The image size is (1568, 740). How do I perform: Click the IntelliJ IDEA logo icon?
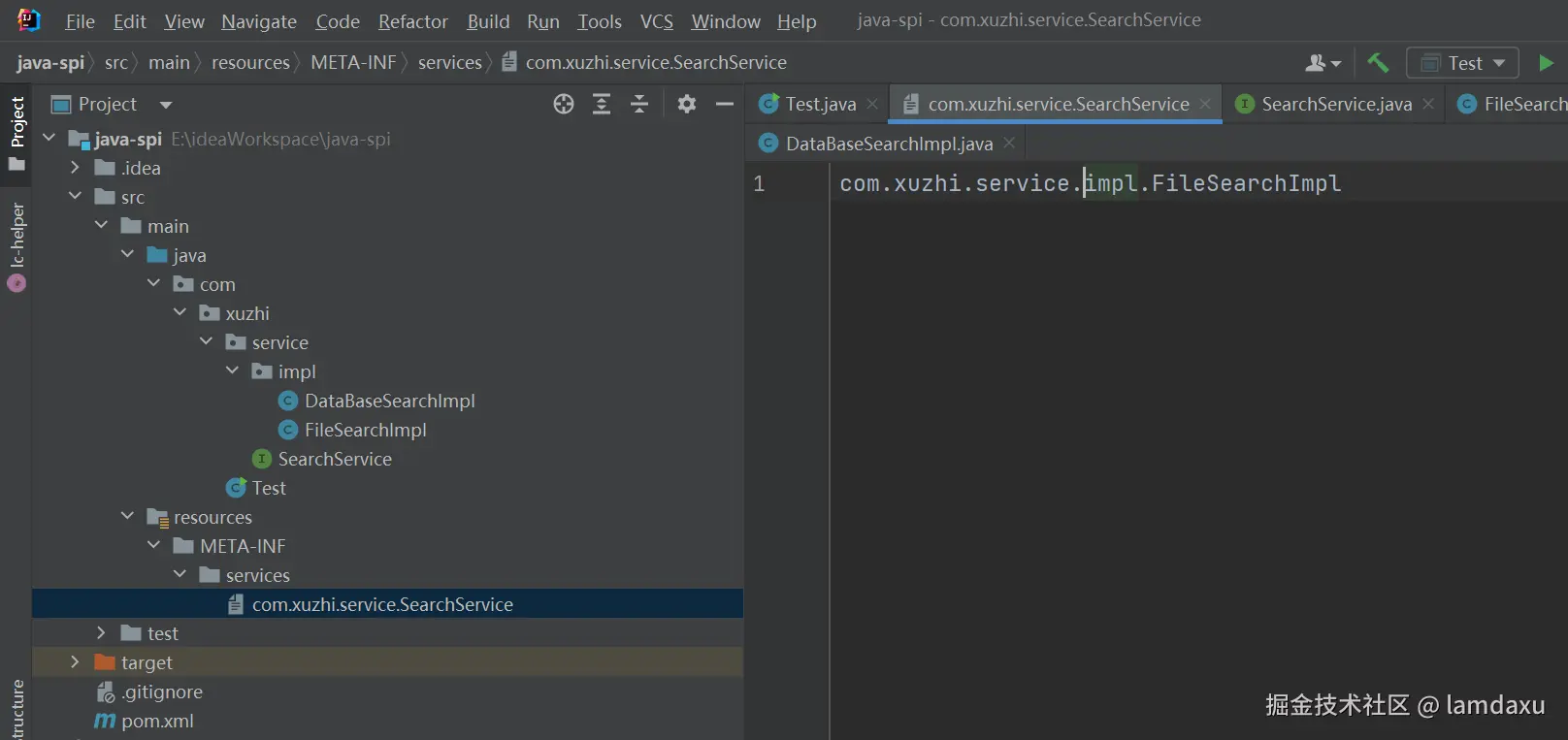[x=28, y=19]
